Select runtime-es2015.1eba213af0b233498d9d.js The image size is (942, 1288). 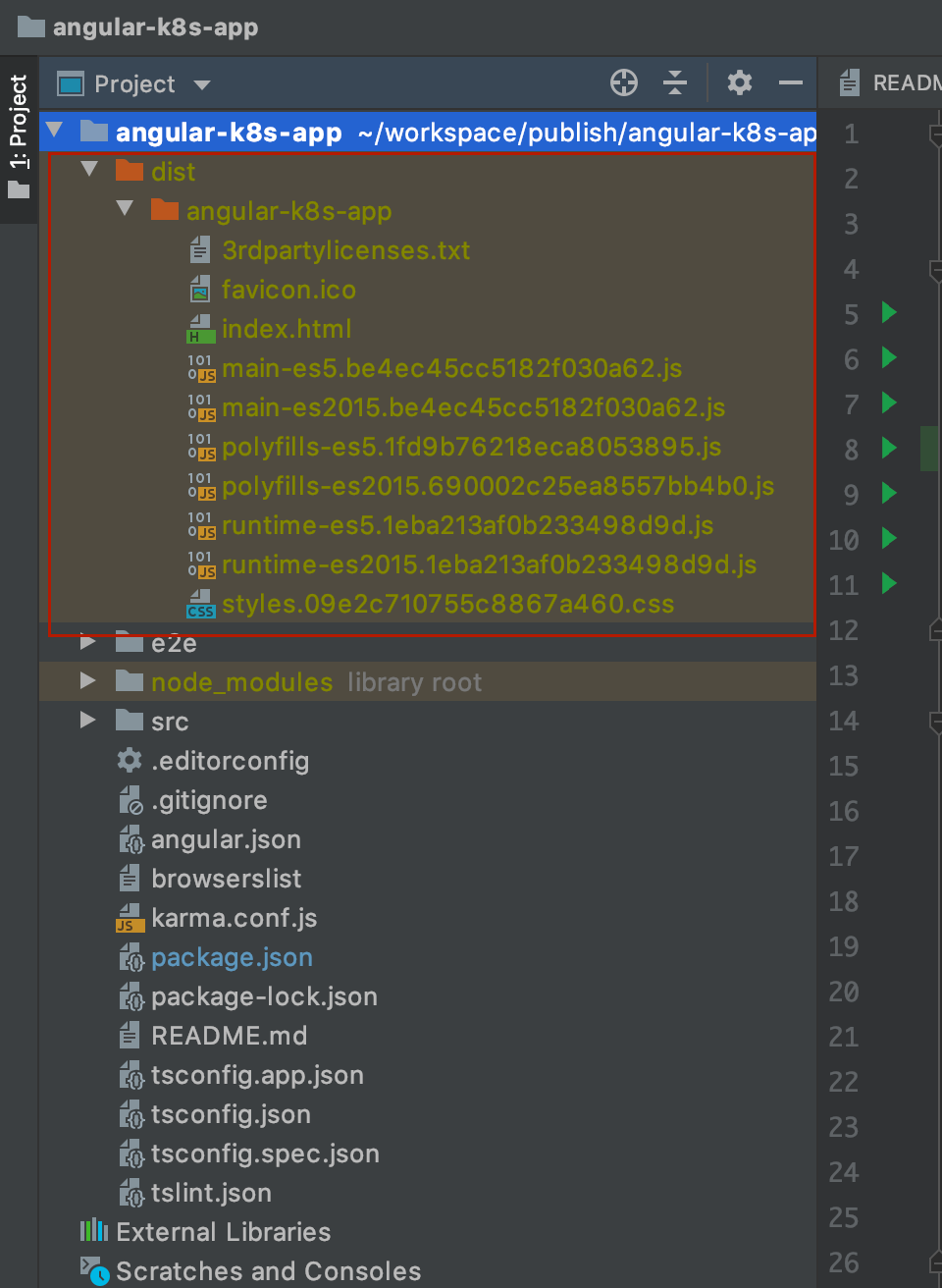pyautogui.click(x=490, y=564)
